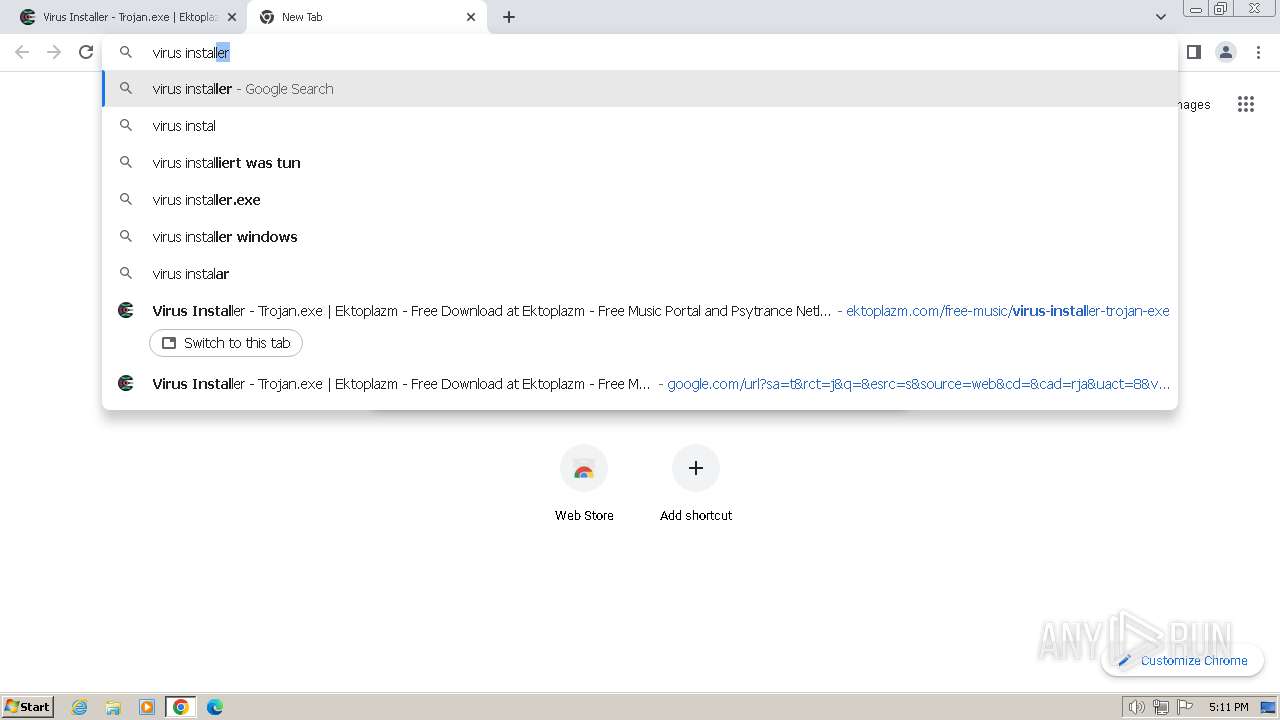Launch Internet Explorer from the taskbar

tap(80, 707)
